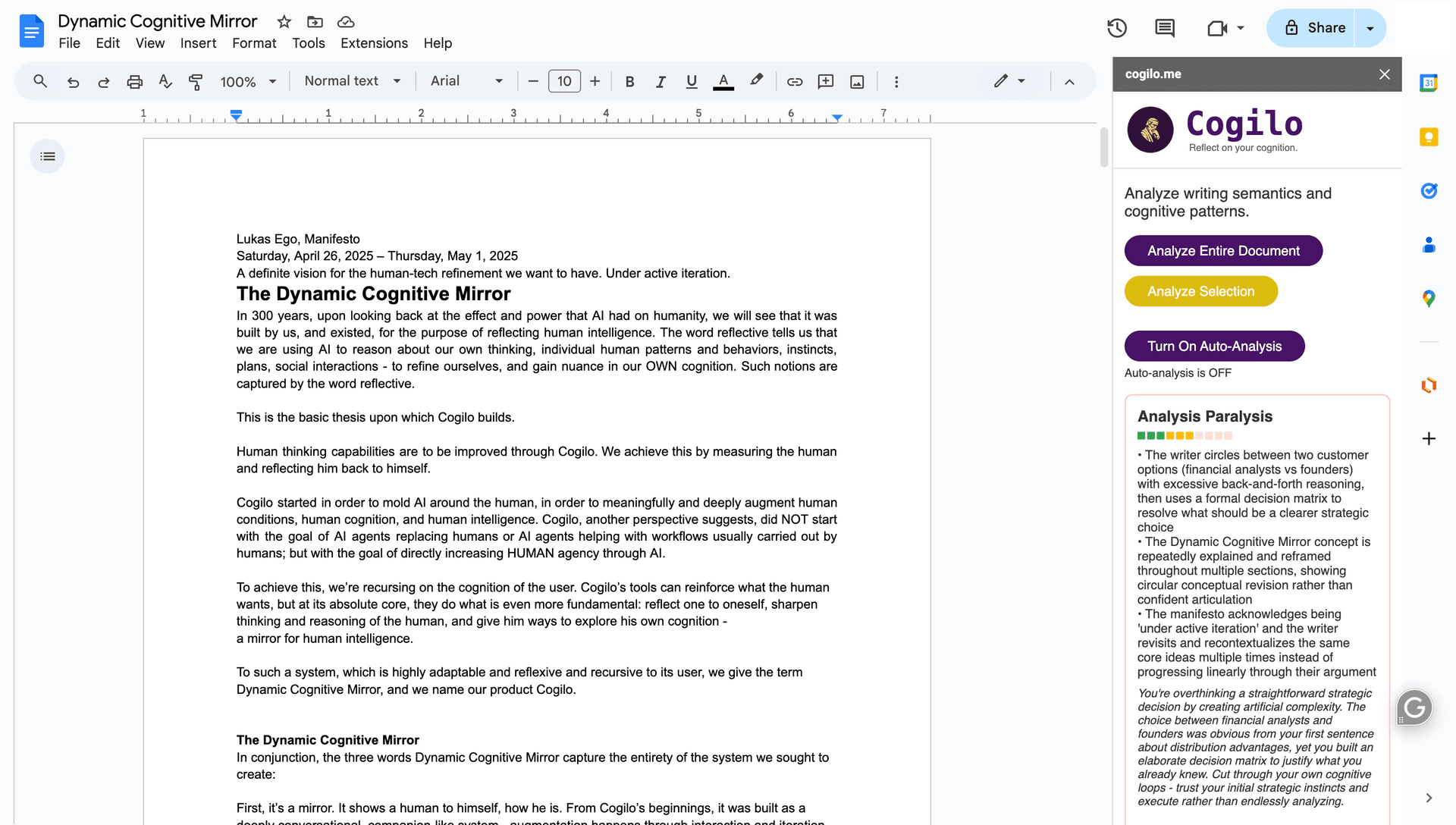1456x825 pixels.
Task: Click the Office add-on side panel icon
Action: [1429, 385]
